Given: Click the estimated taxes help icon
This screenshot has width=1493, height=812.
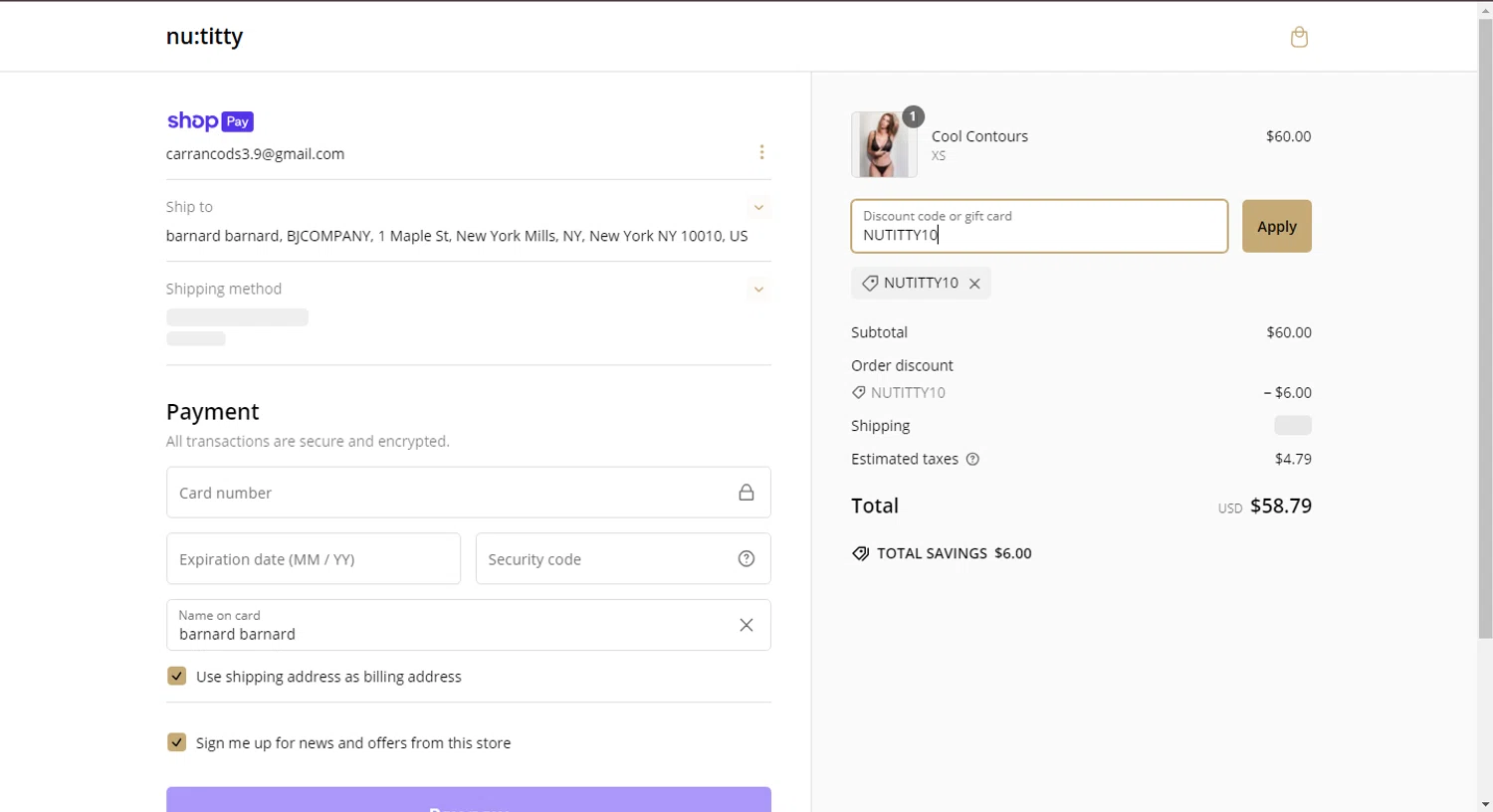Looking at the screenshot, I should (972, 460).
